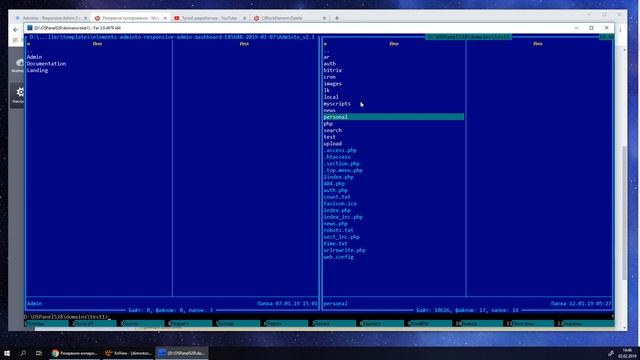640x360 pixels.
Task: Click the F3 Просм view button
Action: (x=142, y=323)
